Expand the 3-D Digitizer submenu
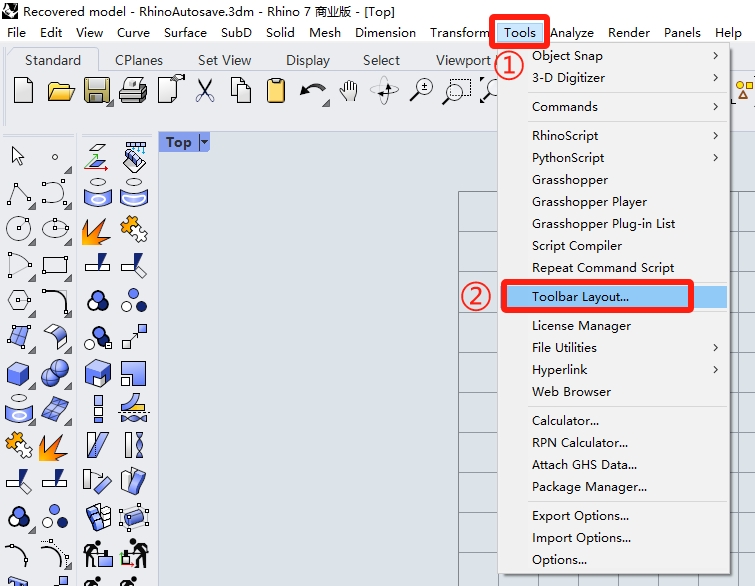This screenshot has height=586, width=755. coord(716,78)
